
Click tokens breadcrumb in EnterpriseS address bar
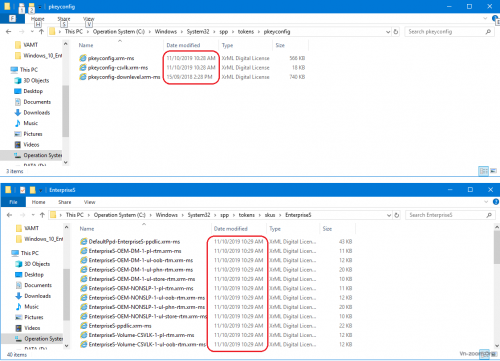tap(246, 215)
